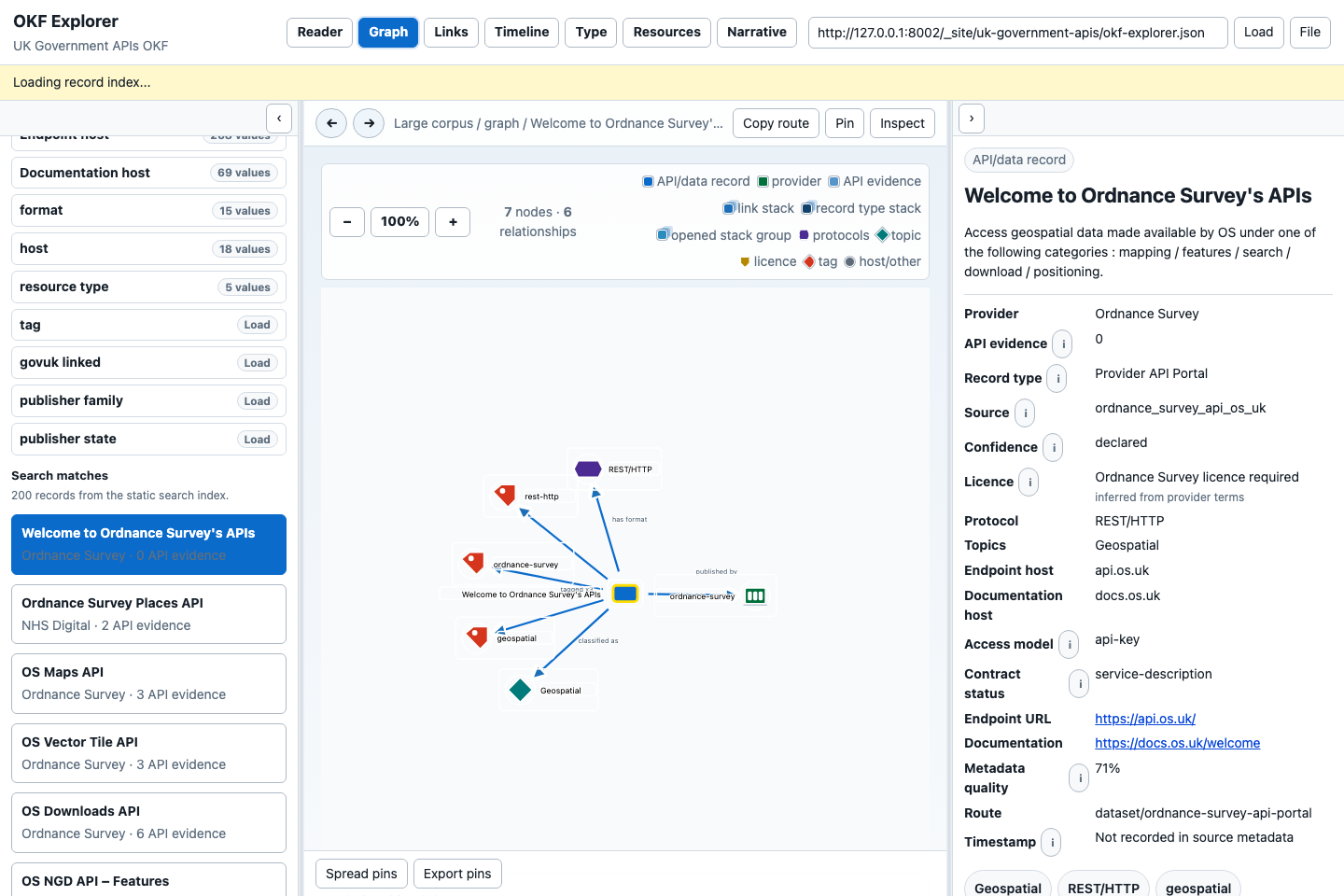Open docs.os.uk/welcome documentation link
The height and width of the screenshot is (896, 1344).
click(x=1177, y=743)
